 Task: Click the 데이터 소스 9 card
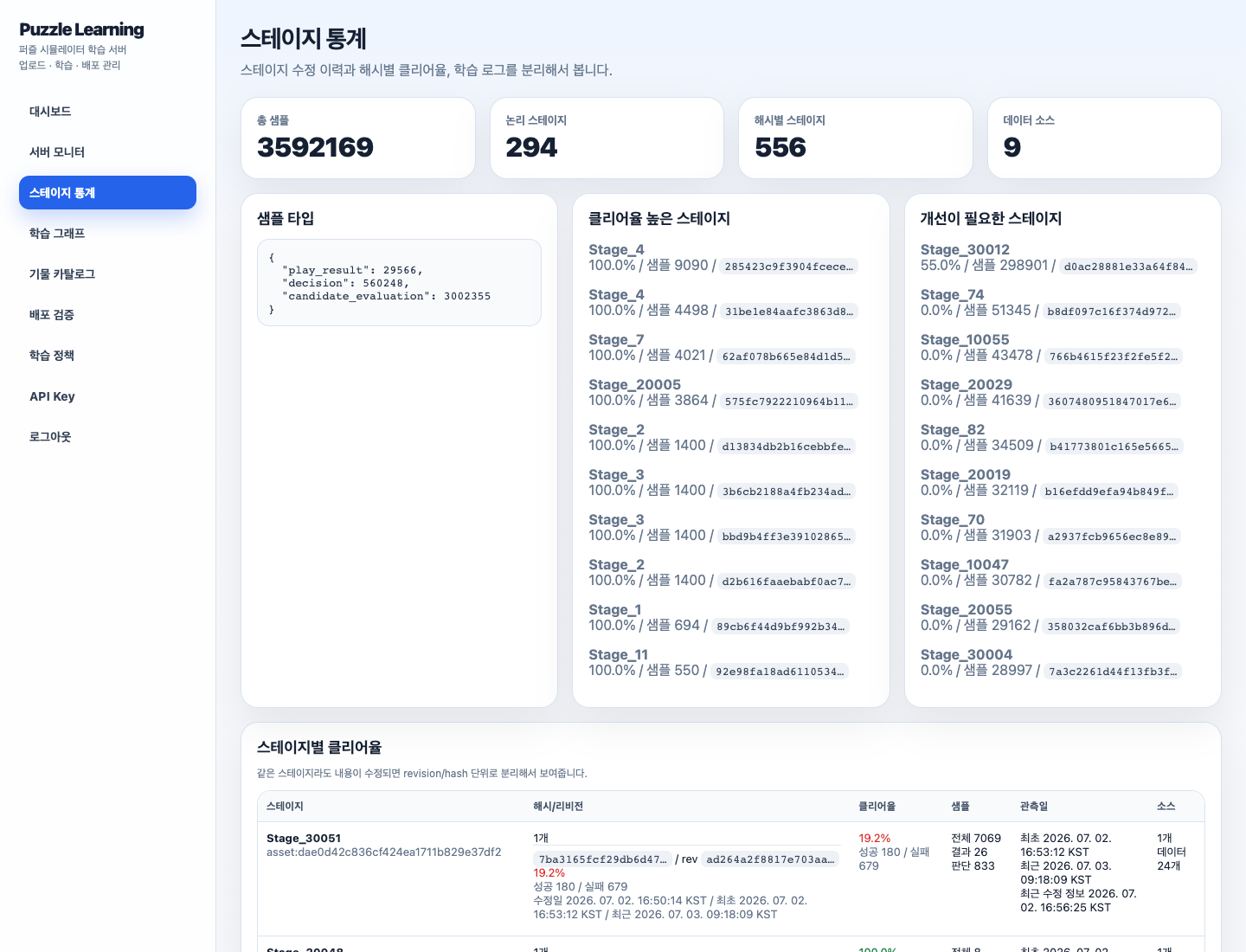point(1104,138)
